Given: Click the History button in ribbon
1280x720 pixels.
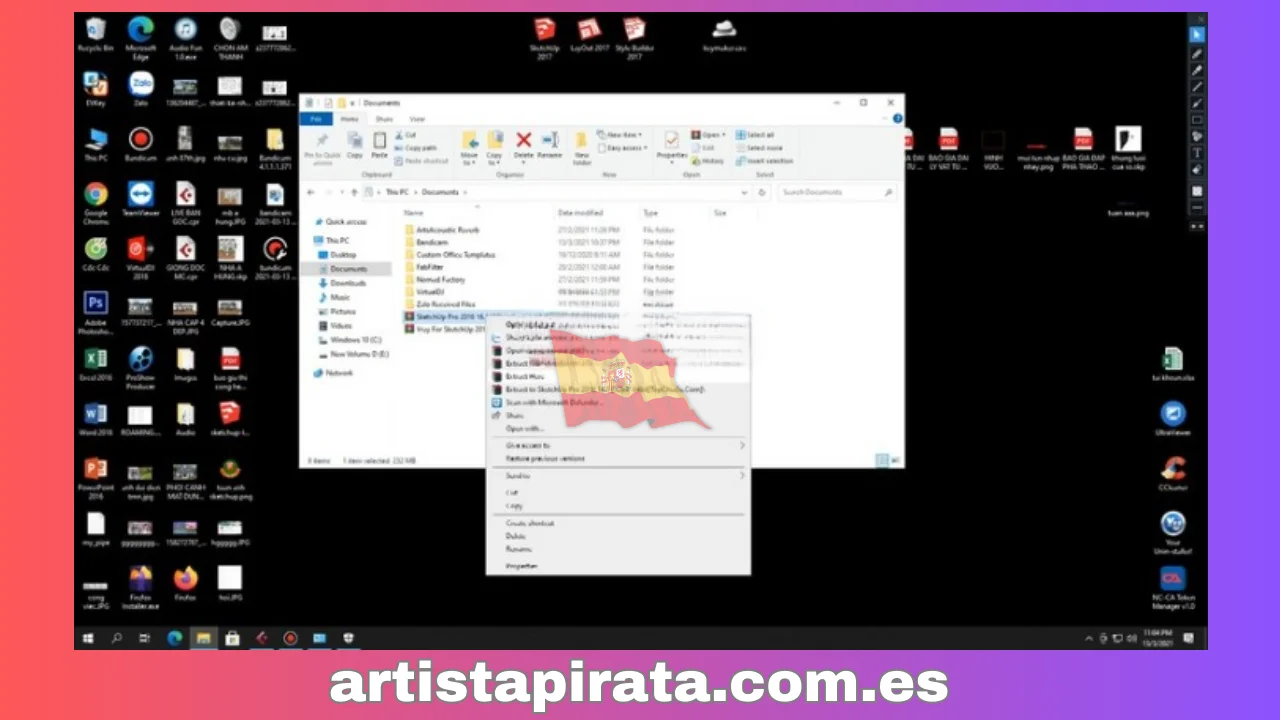Looking at the screenshot, I should [708, 160].
